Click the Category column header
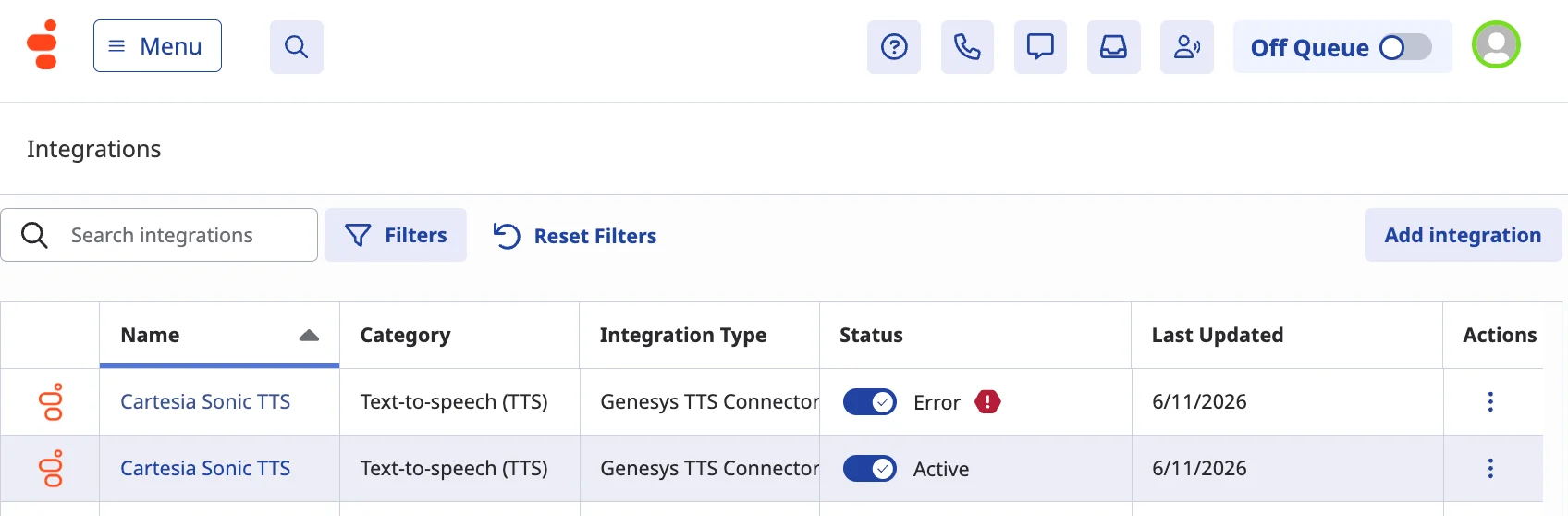Screen dimensions: 1568x516 [459, 335]
